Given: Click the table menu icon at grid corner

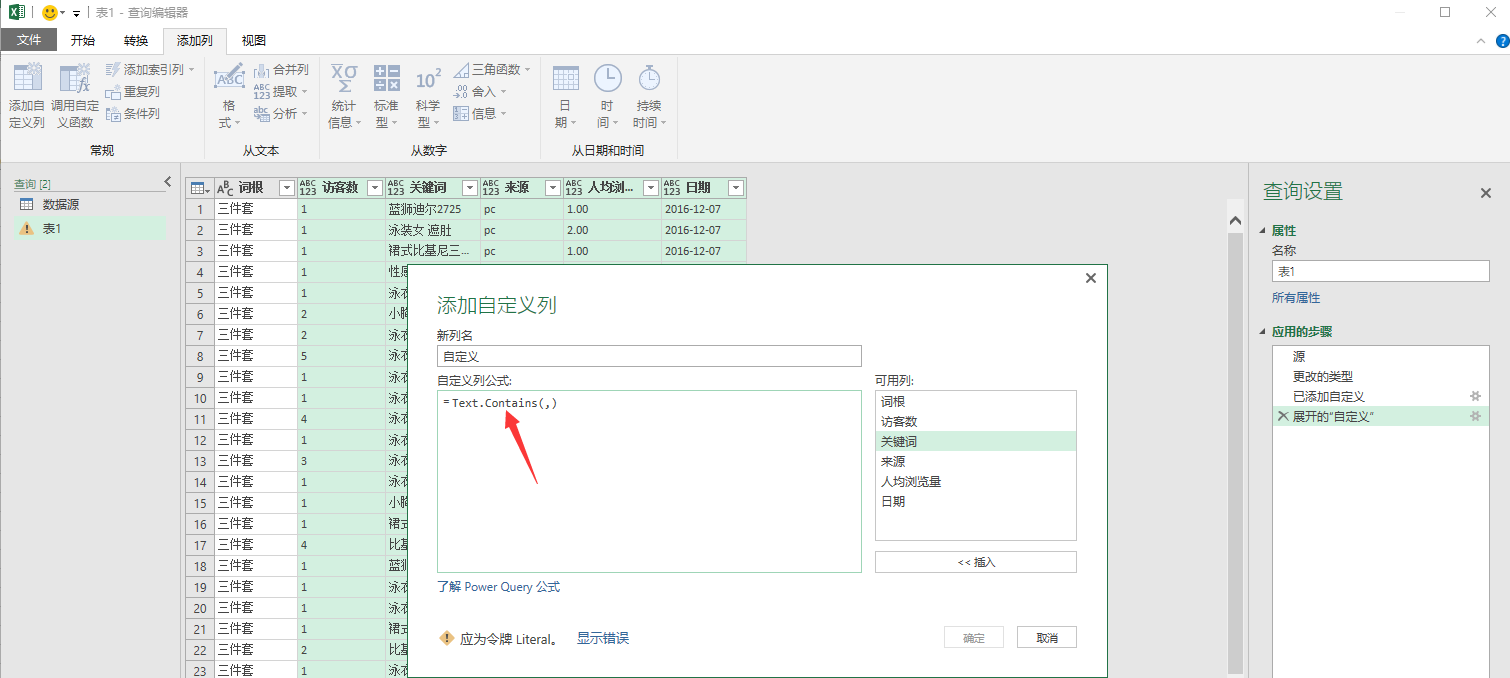Looking at the screenshot, I should [199, 188].
